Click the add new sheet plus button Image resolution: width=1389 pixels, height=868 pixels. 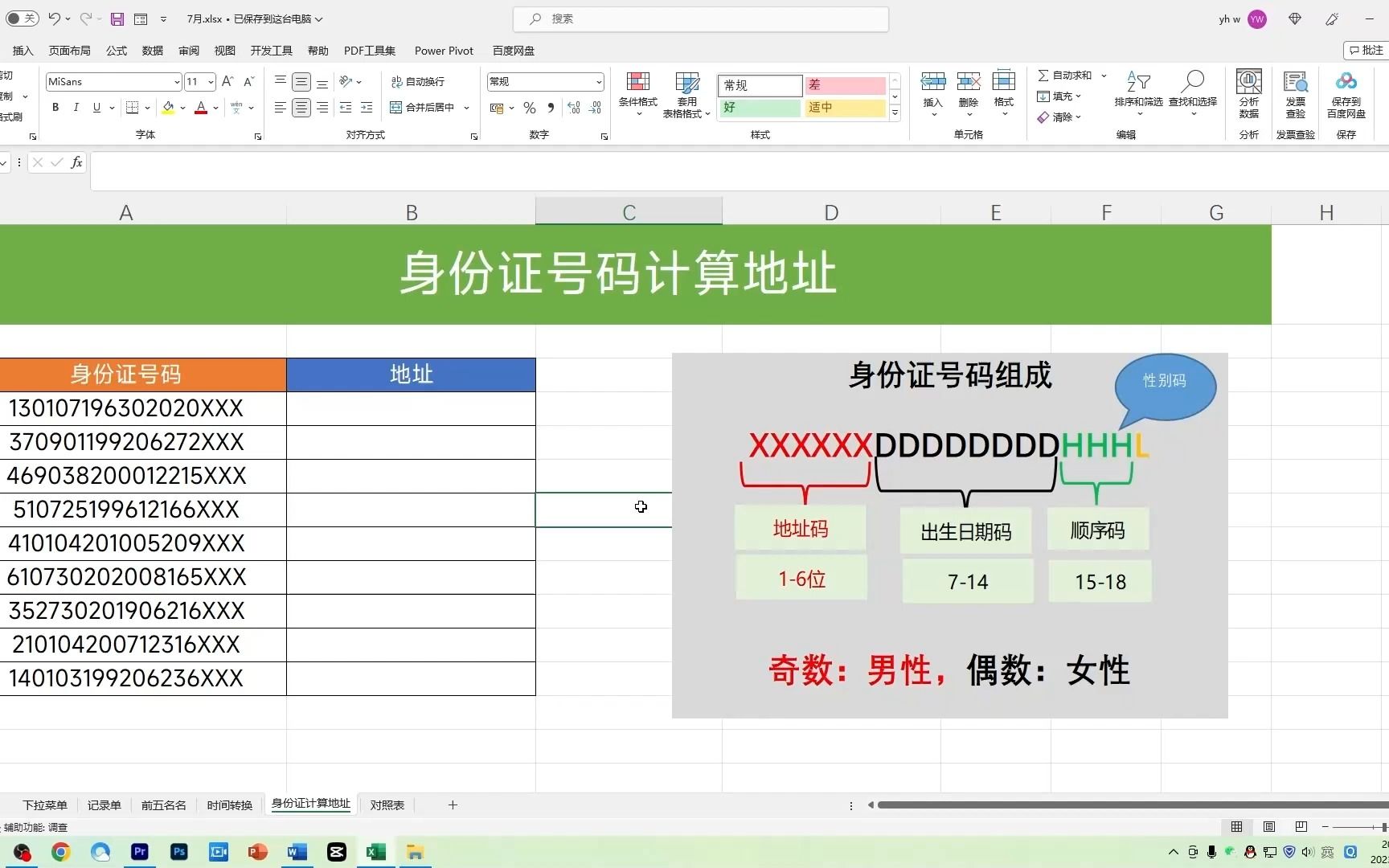point(453,805)
